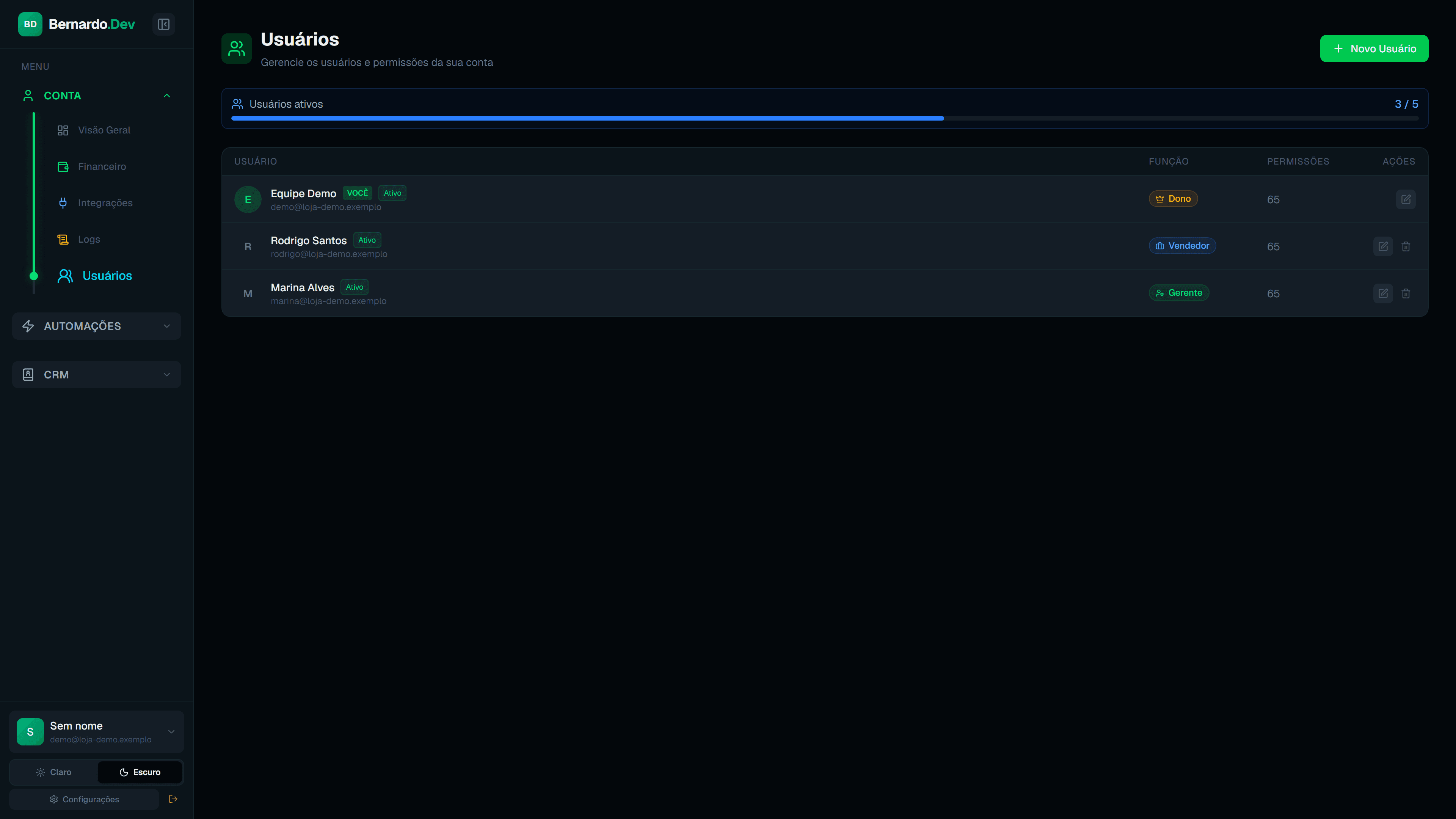Screen dimensions: 1456x819
Task: Click the BD logo badge
Action: click(x=30, y=24)
